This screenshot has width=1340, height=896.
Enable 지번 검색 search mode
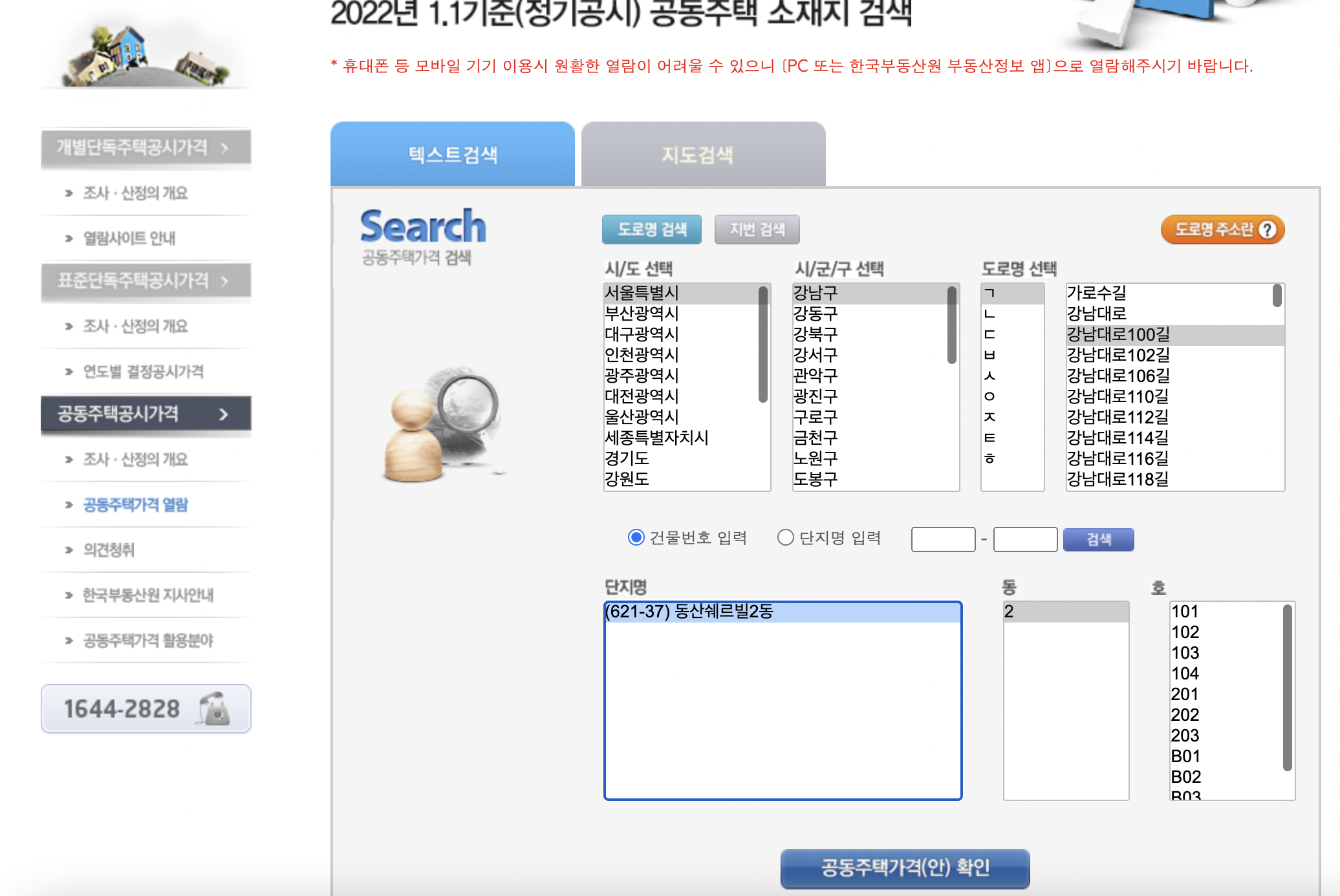point(756,229)
